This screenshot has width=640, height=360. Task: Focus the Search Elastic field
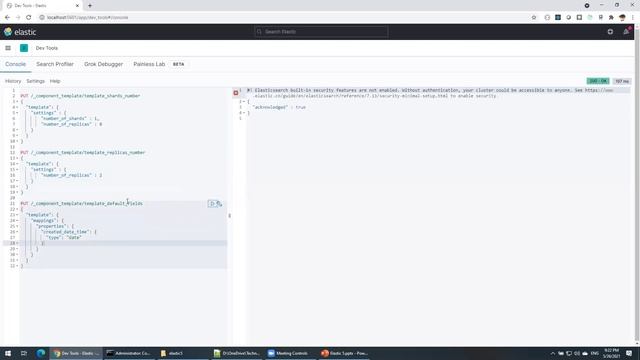(x=321, y=31)
